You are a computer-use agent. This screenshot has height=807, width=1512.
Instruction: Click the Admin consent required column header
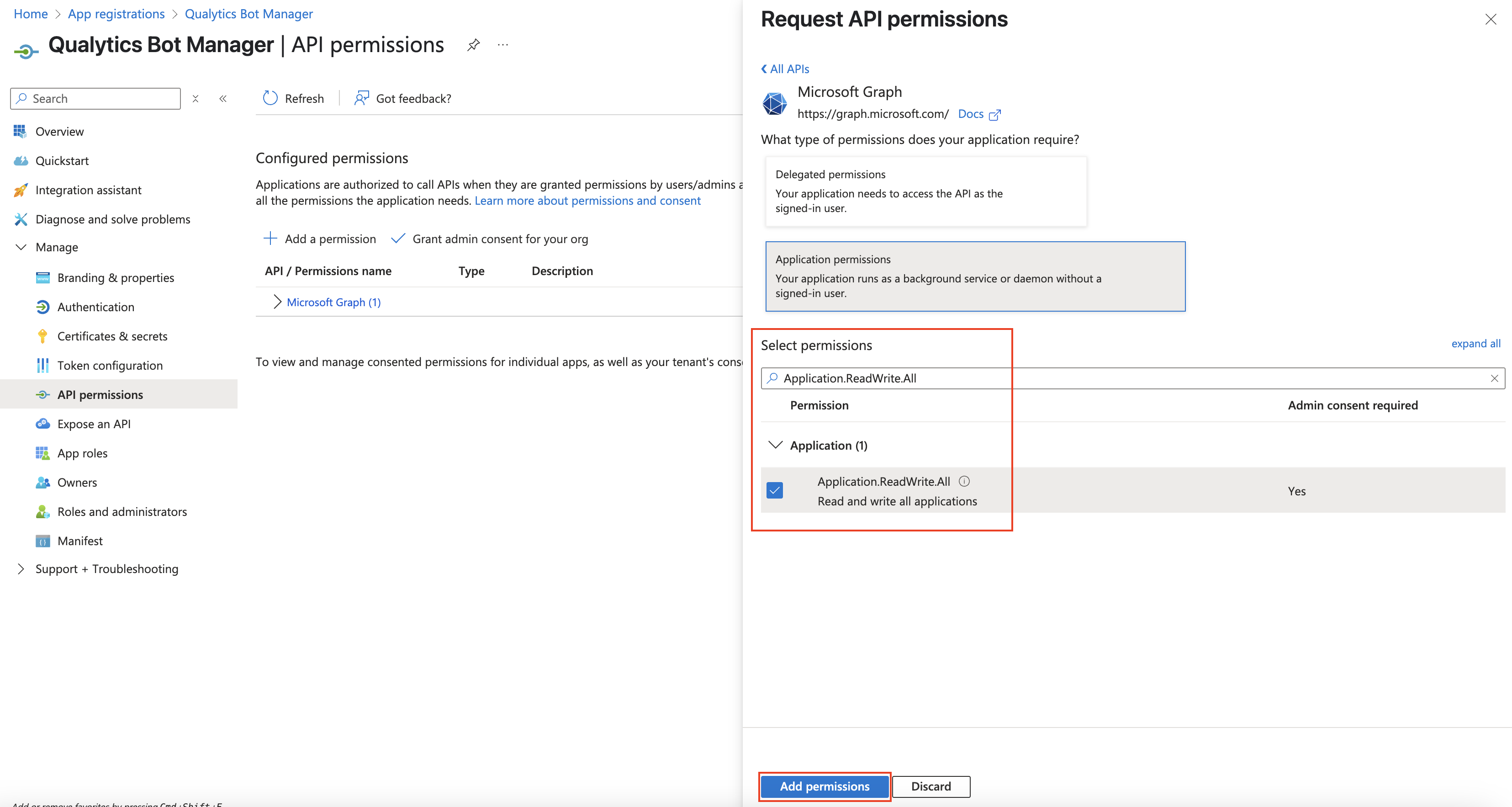coord(1352,405)
